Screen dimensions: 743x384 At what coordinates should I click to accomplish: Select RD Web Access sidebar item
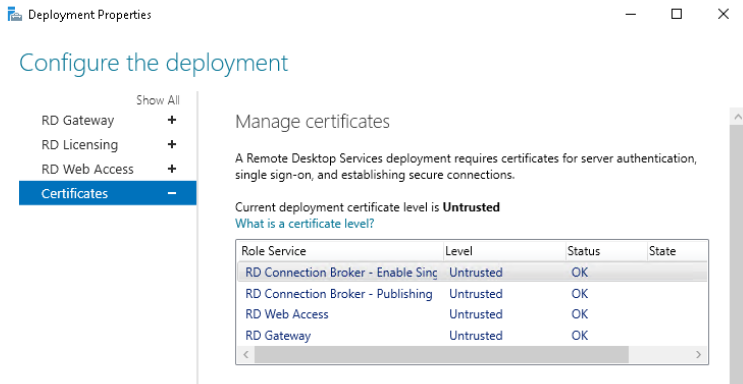pyautogui.click(x=88, y=169)
